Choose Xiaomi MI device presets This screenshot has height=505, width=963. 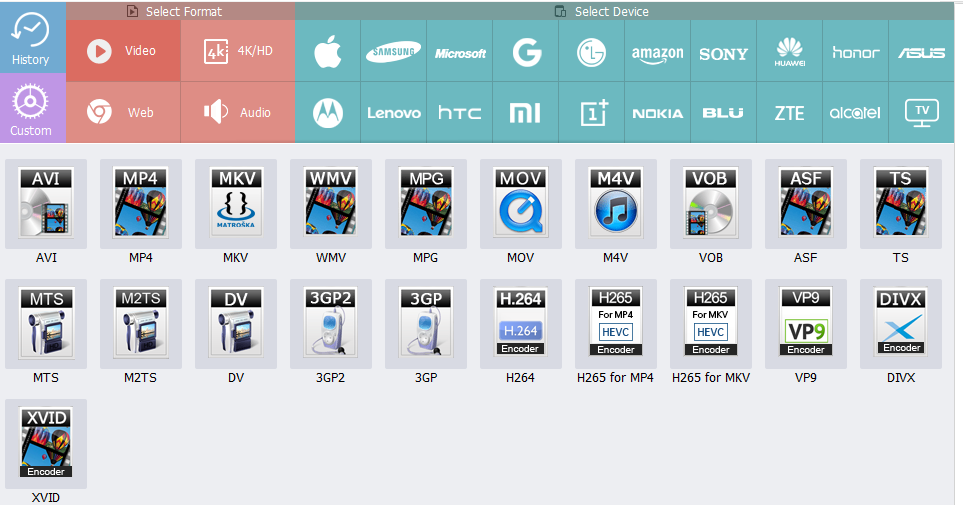pyautogui.click(x=526, y=112)
